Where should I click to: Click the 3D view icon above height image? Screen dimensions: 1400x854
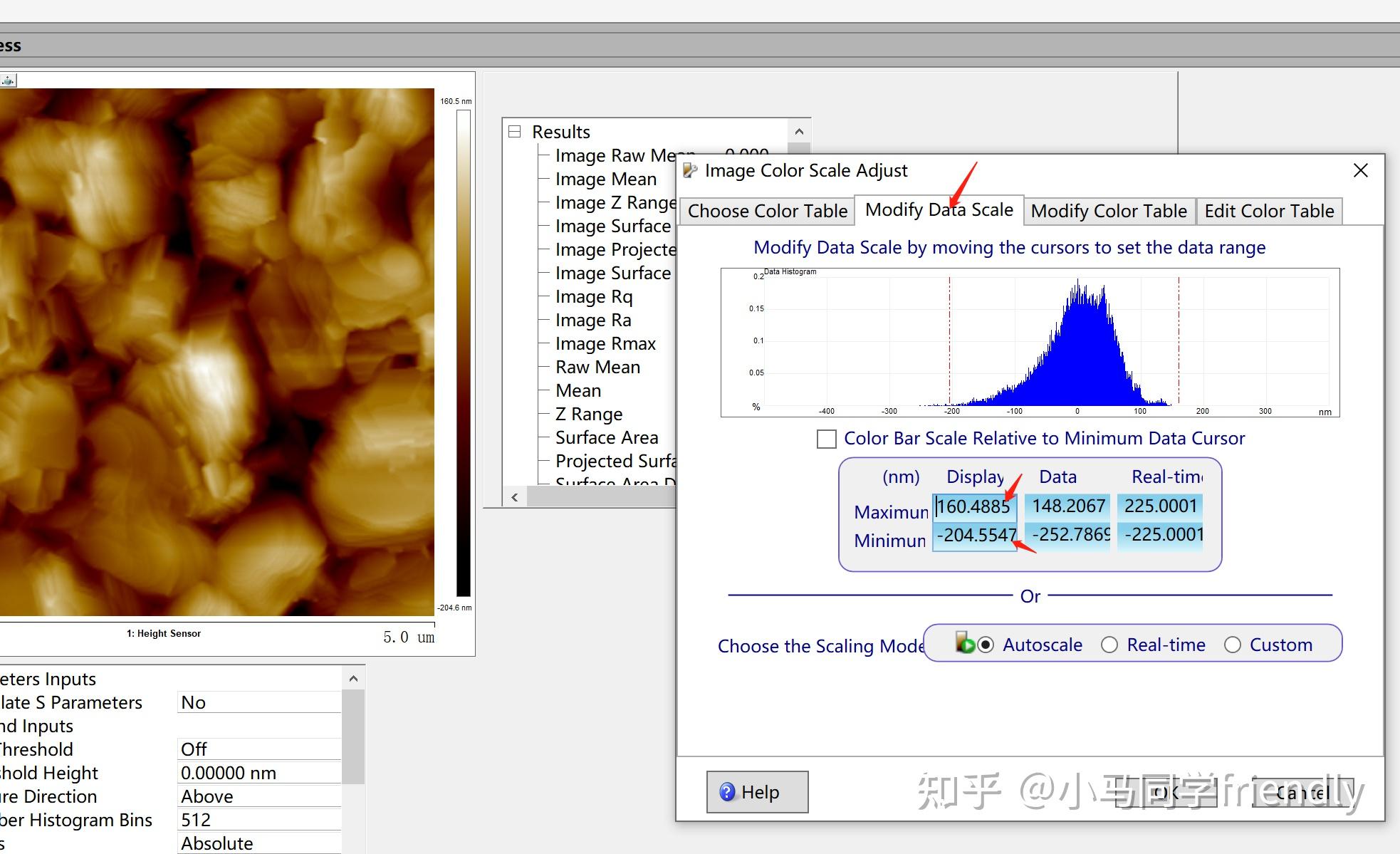tap(8, 80)
